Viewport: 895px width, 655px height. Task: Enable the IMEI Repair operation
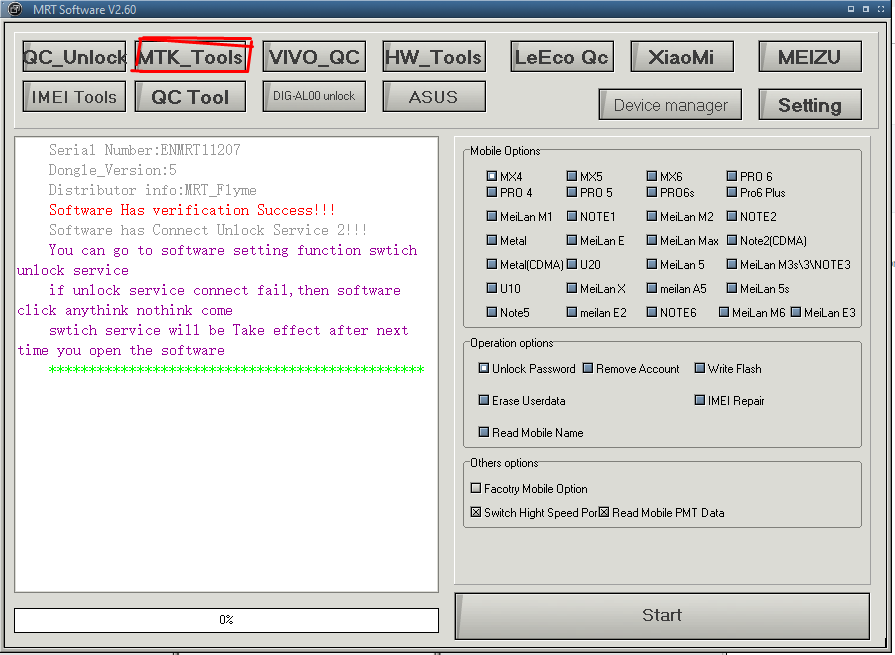(x=699, y=400)
